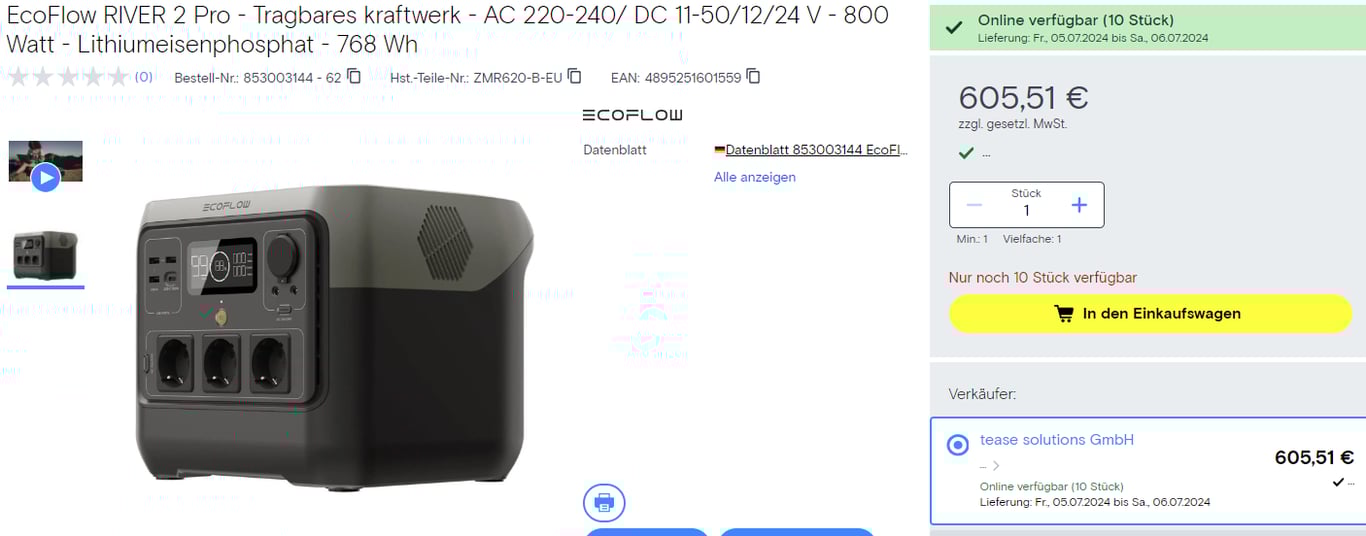1366x536 pixels.
Task: Open the tease solutions GmbH seller link
Action: 1056,440
